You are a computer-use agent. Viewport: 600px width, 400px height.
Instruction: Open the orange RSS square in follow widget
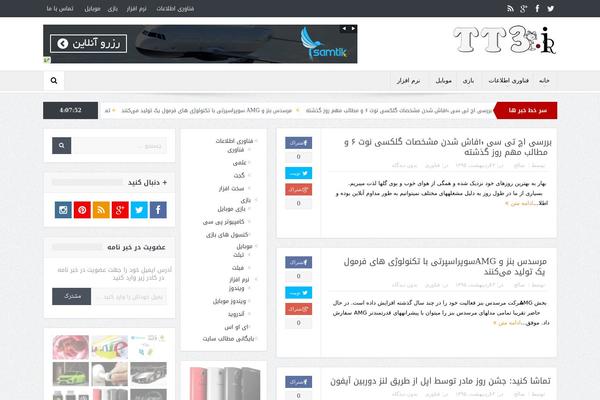(x=101, y=210)
